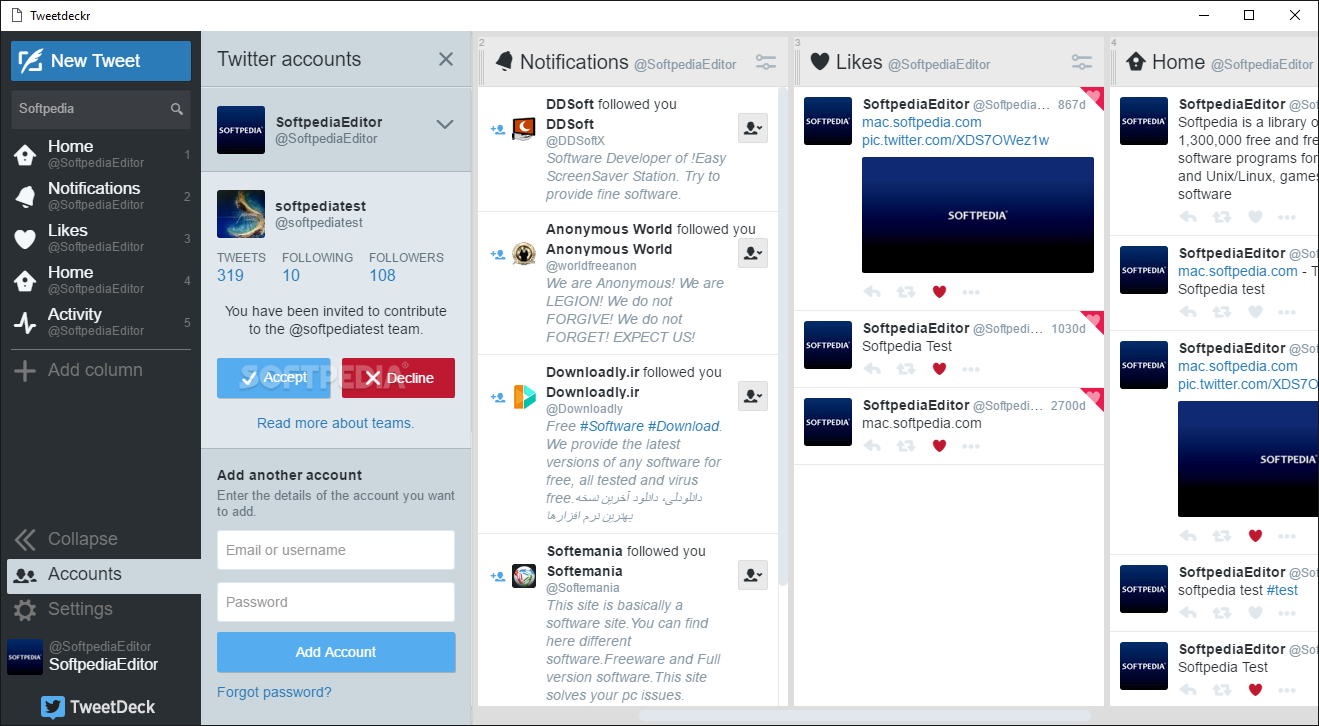This screenshot has height=726, width=1319.
Task: Focus the Softpedia search field
Action: click(100, 109)
